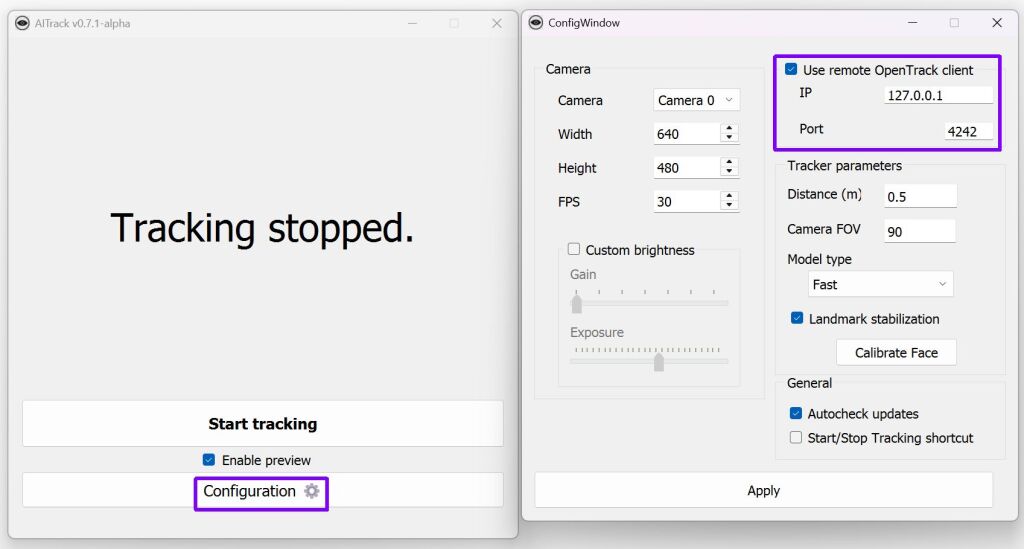Click the AITrack app icon in title bar
1024x549 pixels.
click(x=22, y=23)
